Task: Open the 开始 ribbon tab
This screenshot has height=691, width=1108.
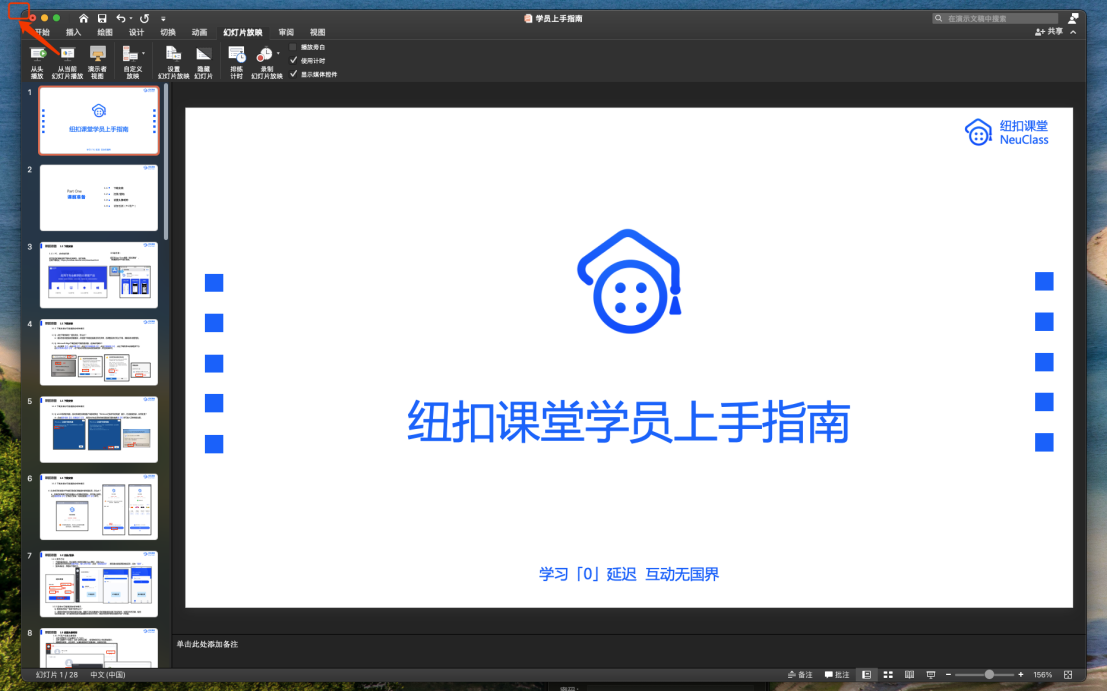Action: coord(42,33)
